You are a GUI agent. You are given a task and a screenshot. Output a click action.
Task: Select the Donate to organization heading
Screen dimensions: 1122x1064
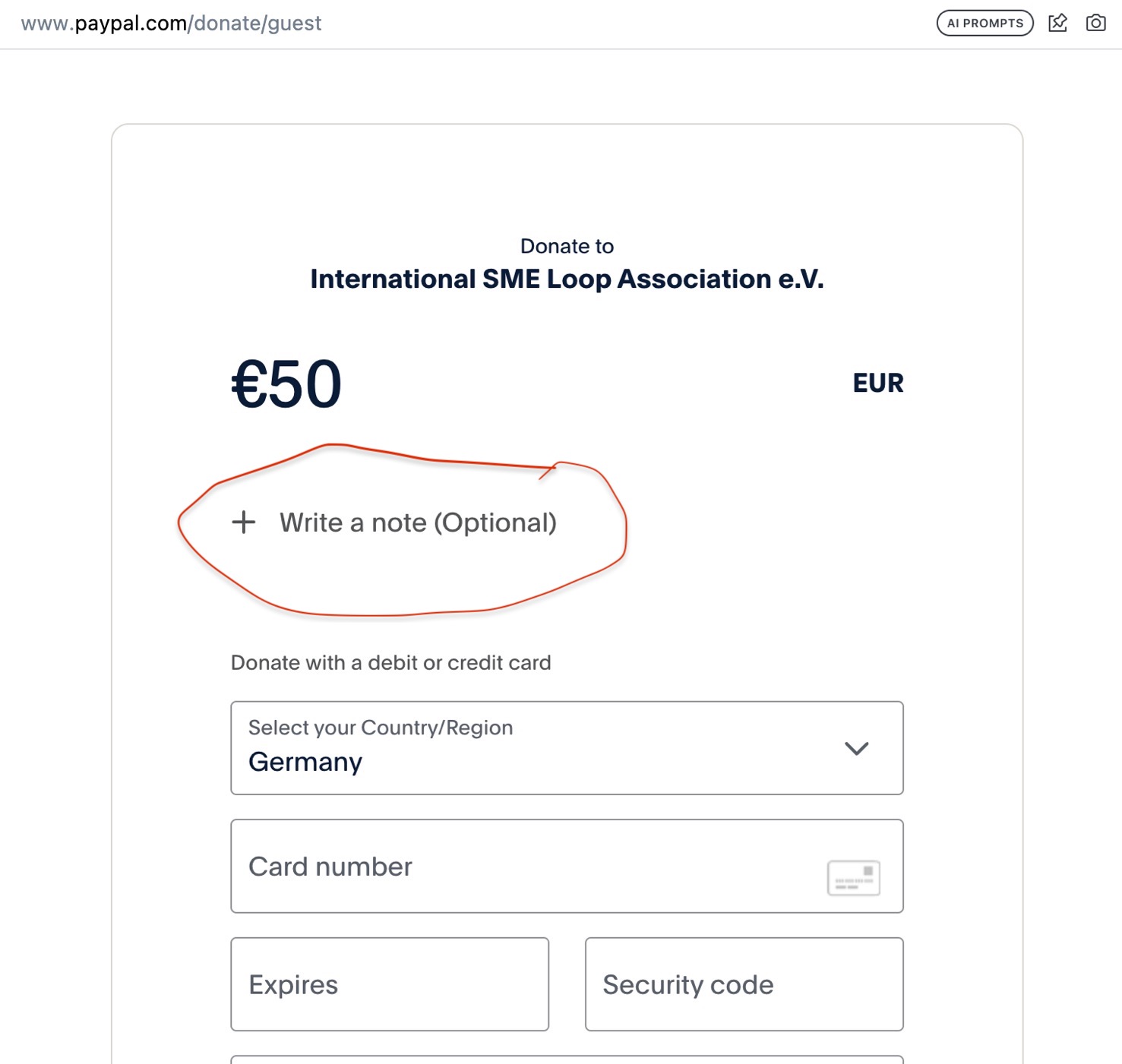tap(566, 245)
